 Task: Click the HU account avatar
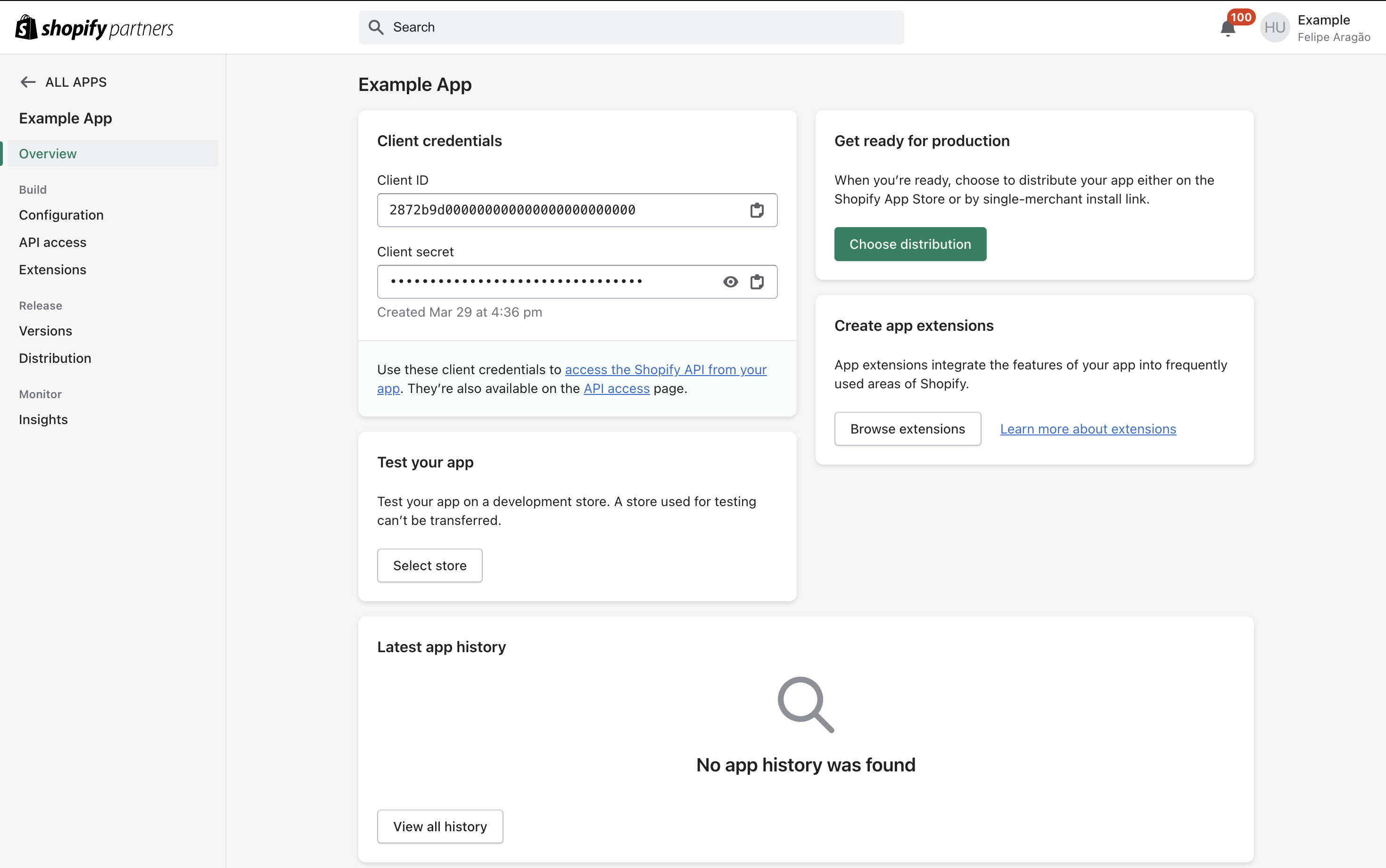click(1275, 27)
